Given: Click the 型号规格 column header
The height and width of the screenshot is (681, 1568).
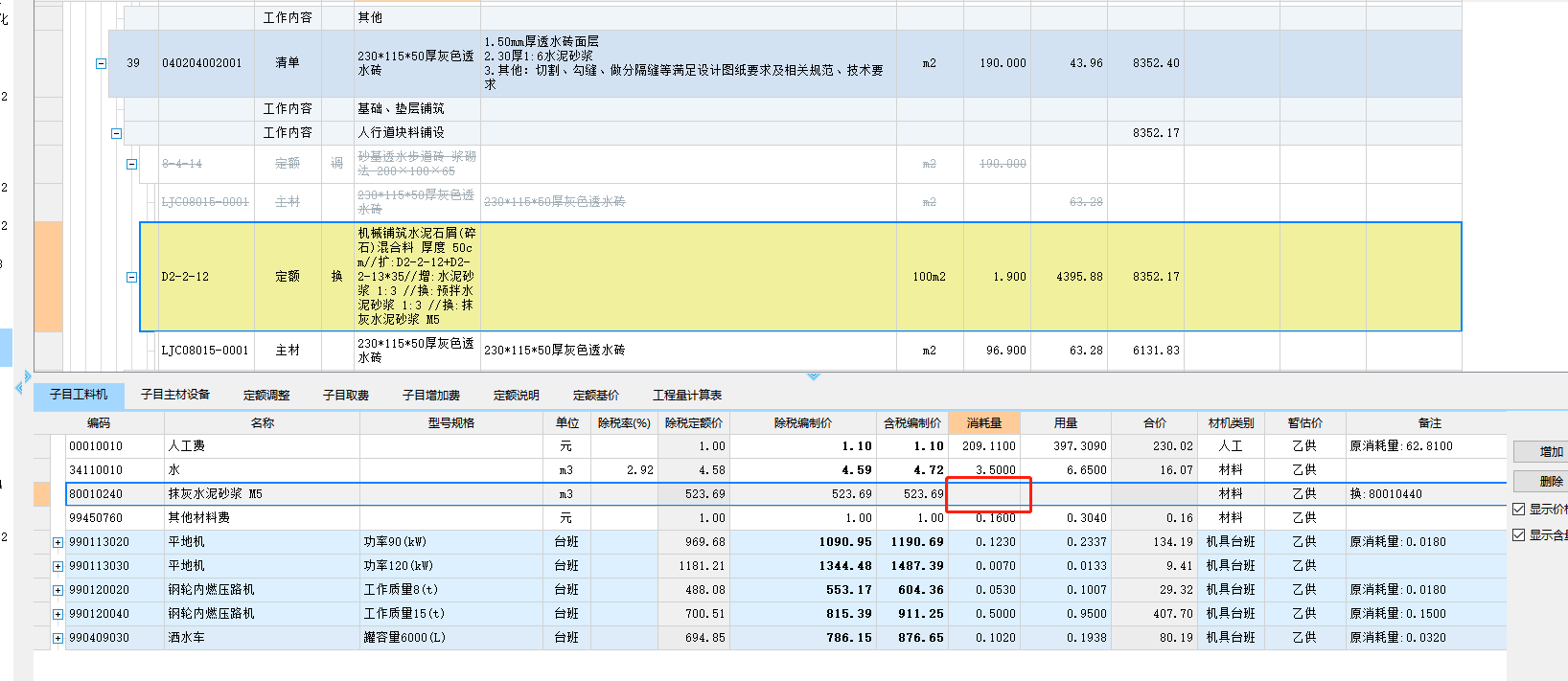Looking at the screenshot, I should tap(451, 422).
